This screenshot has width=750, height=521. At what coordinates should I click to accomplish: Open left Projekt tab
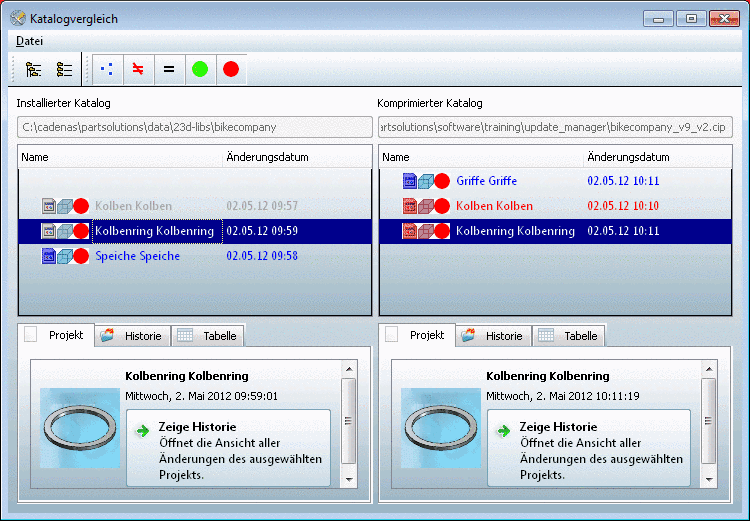56,335
